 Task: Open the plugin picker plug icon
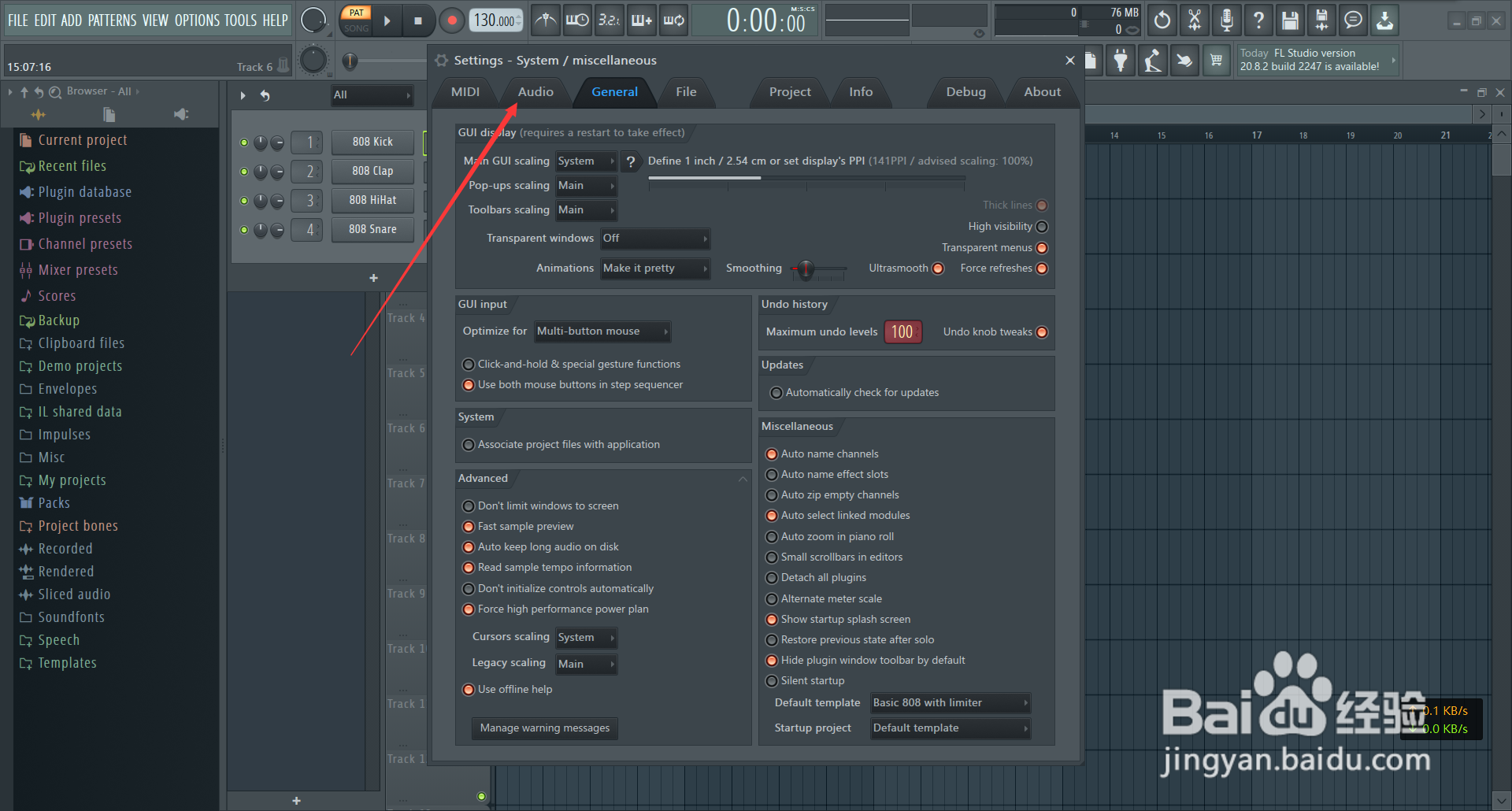point(1120,61)
